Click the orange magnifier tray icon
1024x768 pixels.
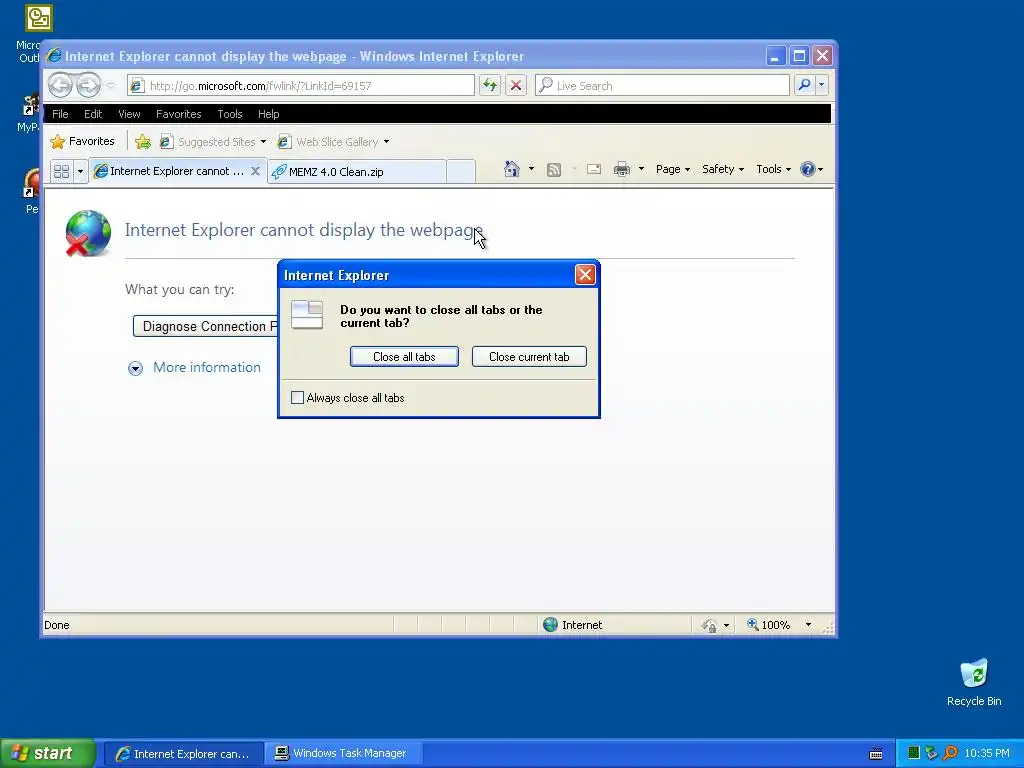[950, 753]
